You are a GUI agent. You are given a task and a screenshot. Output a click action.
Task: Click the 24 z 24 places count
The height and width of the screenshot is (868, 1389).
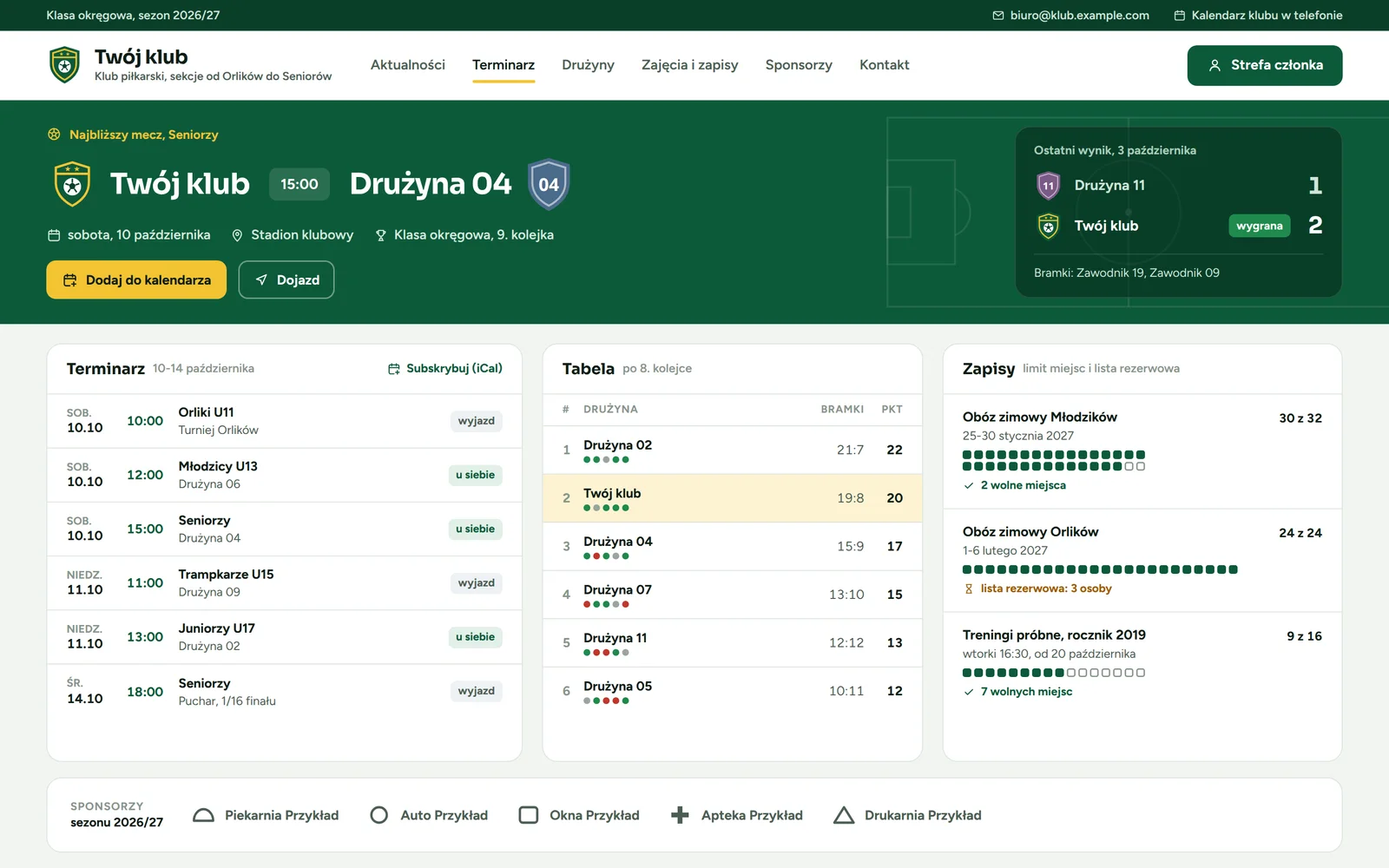tap(1300, 533)
